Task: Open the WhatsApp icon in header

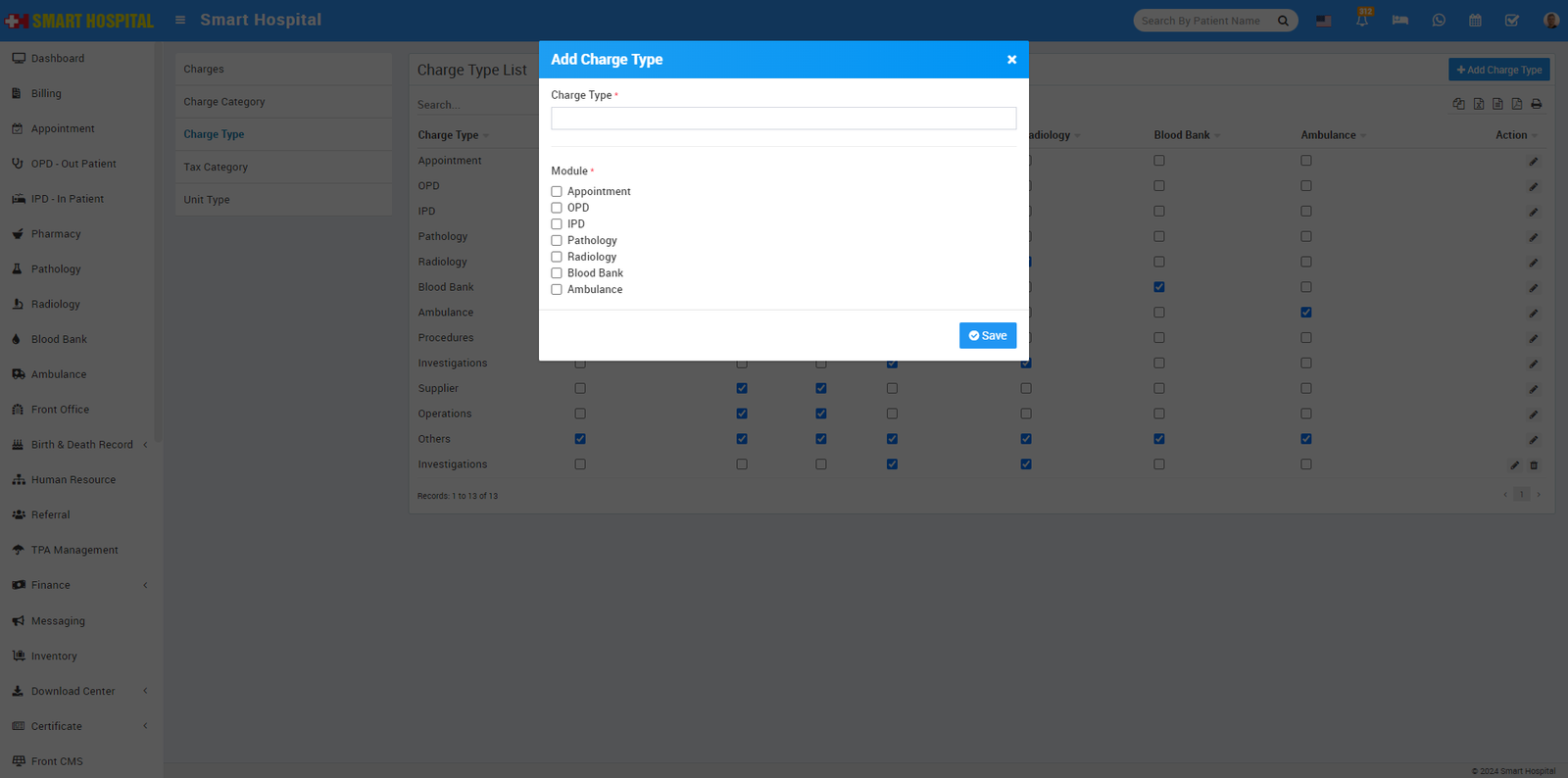Action: 1439,21
